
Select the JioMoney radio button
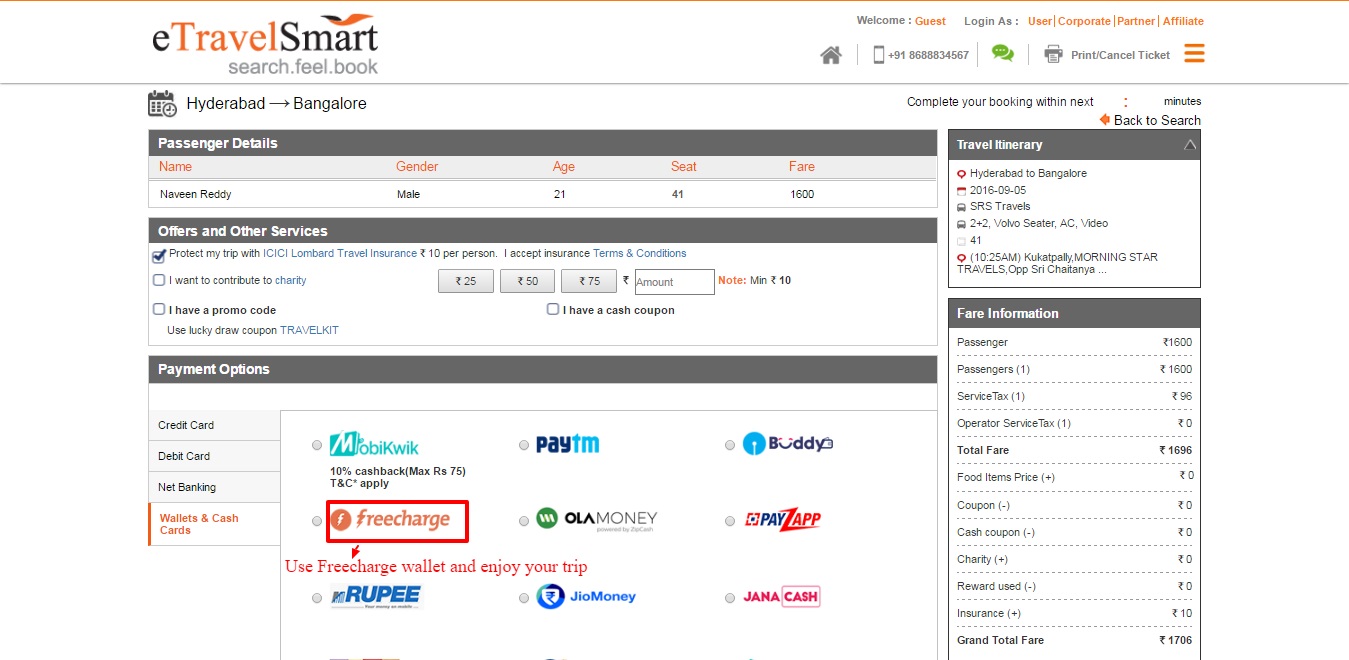pyautogui.click(x=524, y=598)
